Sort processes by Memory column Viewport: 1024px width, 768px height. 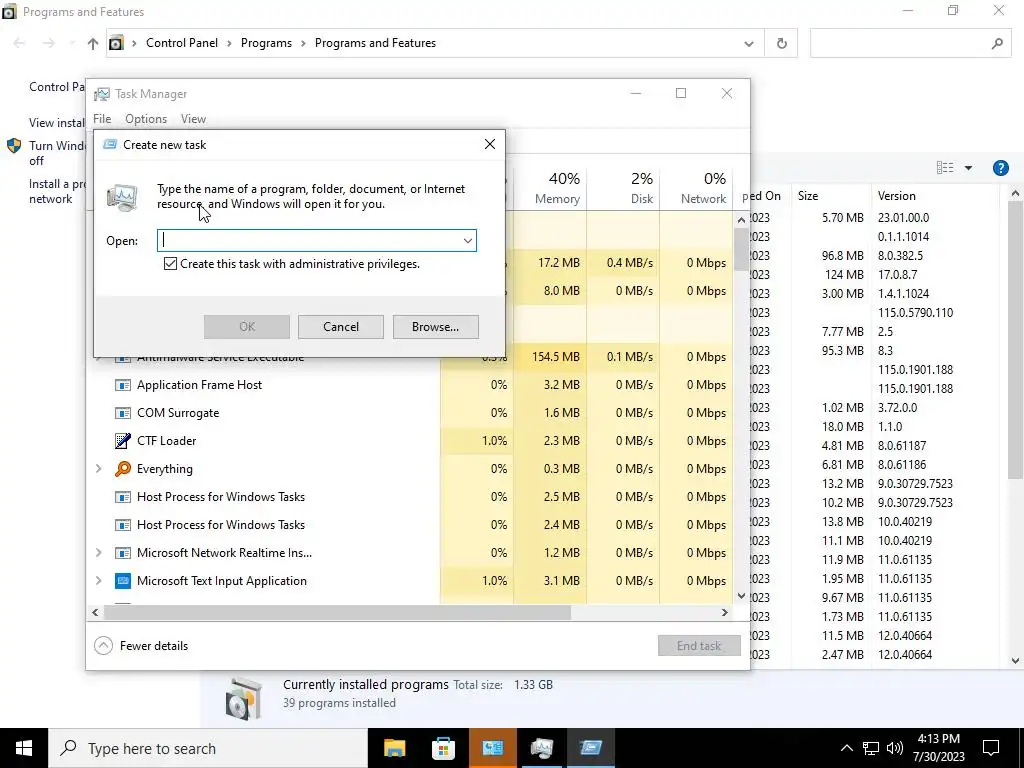tap(551, 188)
